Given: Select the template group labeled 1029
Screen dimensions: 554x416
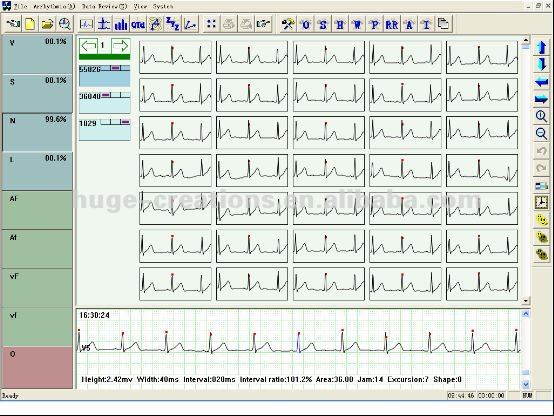Looking at the screenshot, I should [x=105, y=129].
